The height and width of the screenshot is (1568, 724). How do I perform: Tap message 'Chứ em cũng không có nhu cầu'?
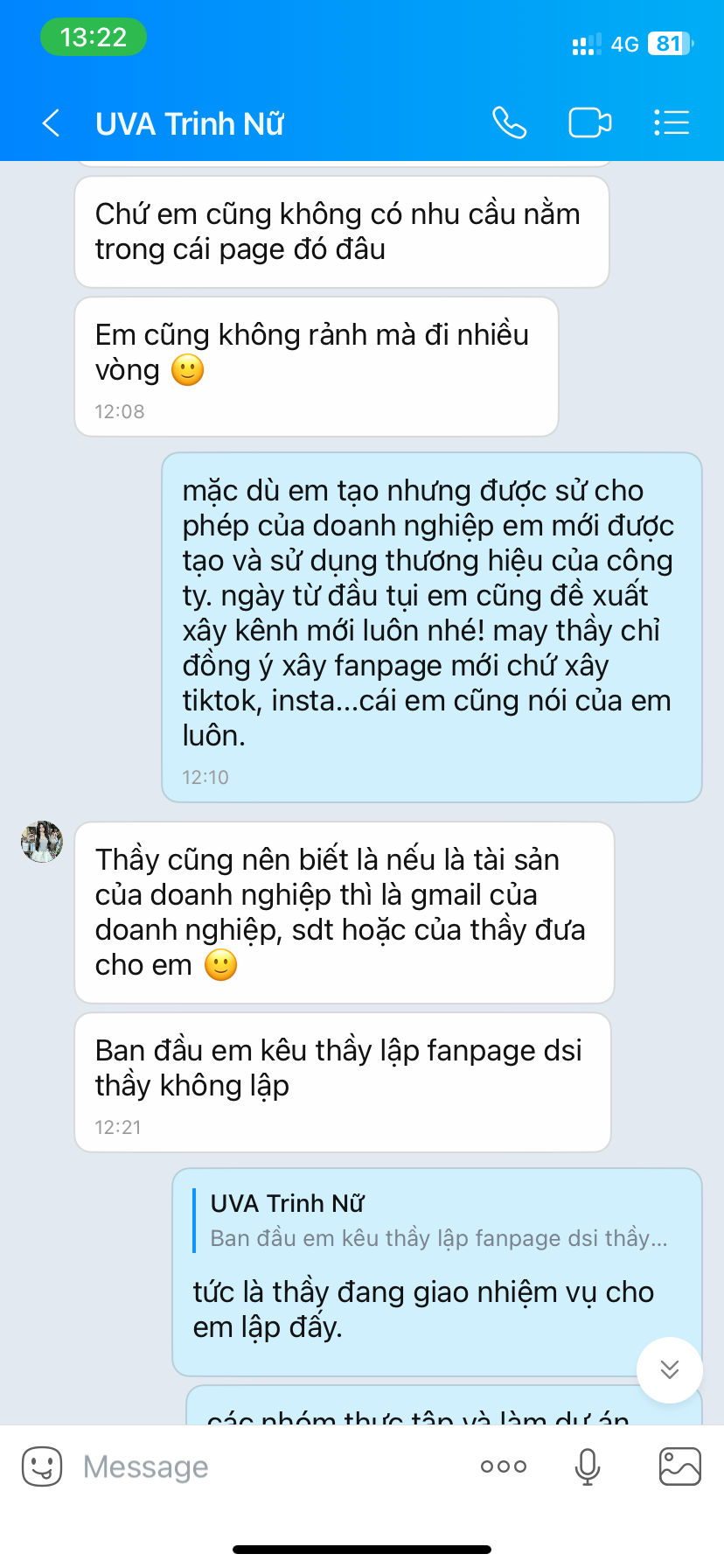coord(342,232)
